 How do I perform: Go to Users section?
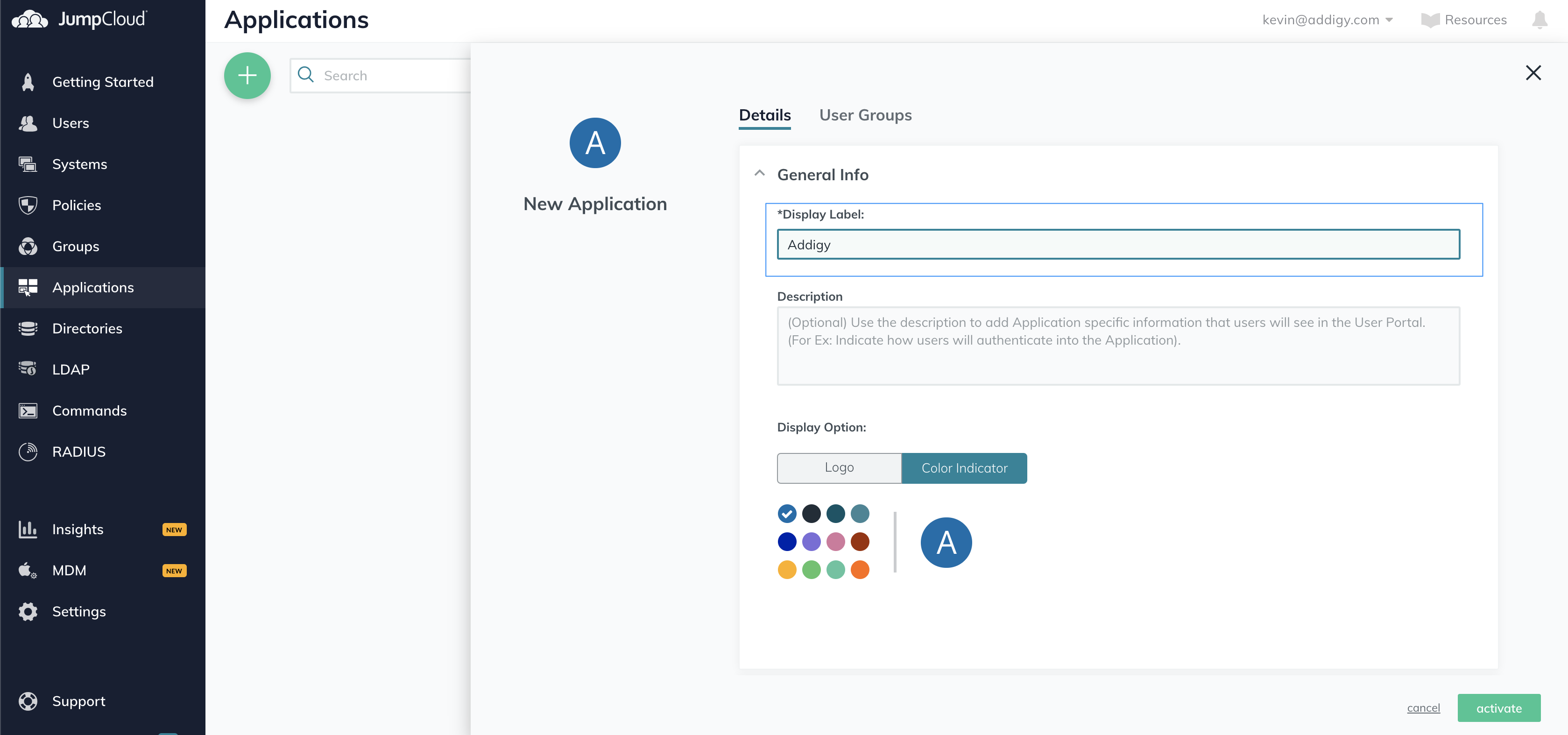(x=103, y=123)
